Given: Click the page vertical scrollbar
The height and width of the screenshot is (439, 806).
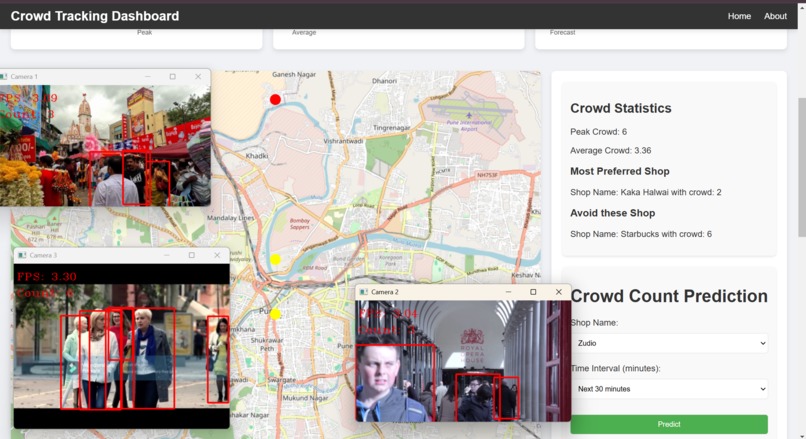Looking at the screenshot, I should point(802,167).
